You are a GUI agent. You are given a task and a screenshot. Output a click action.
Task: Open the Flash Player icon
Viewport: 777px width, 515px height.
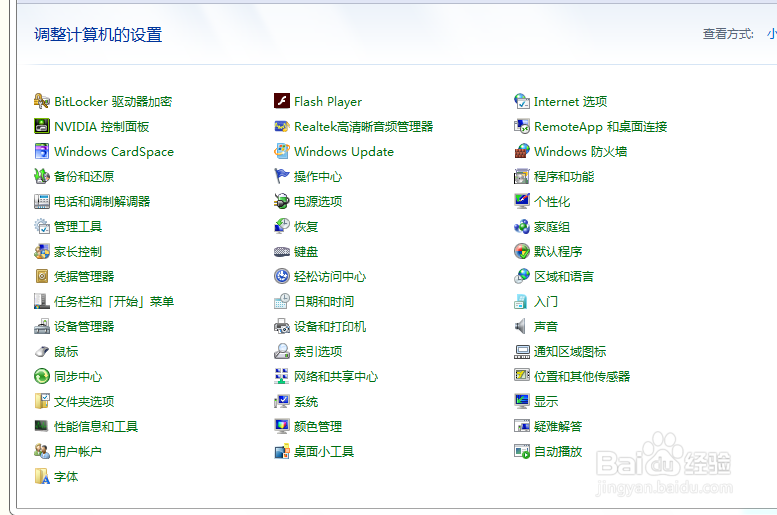[281, 101]
